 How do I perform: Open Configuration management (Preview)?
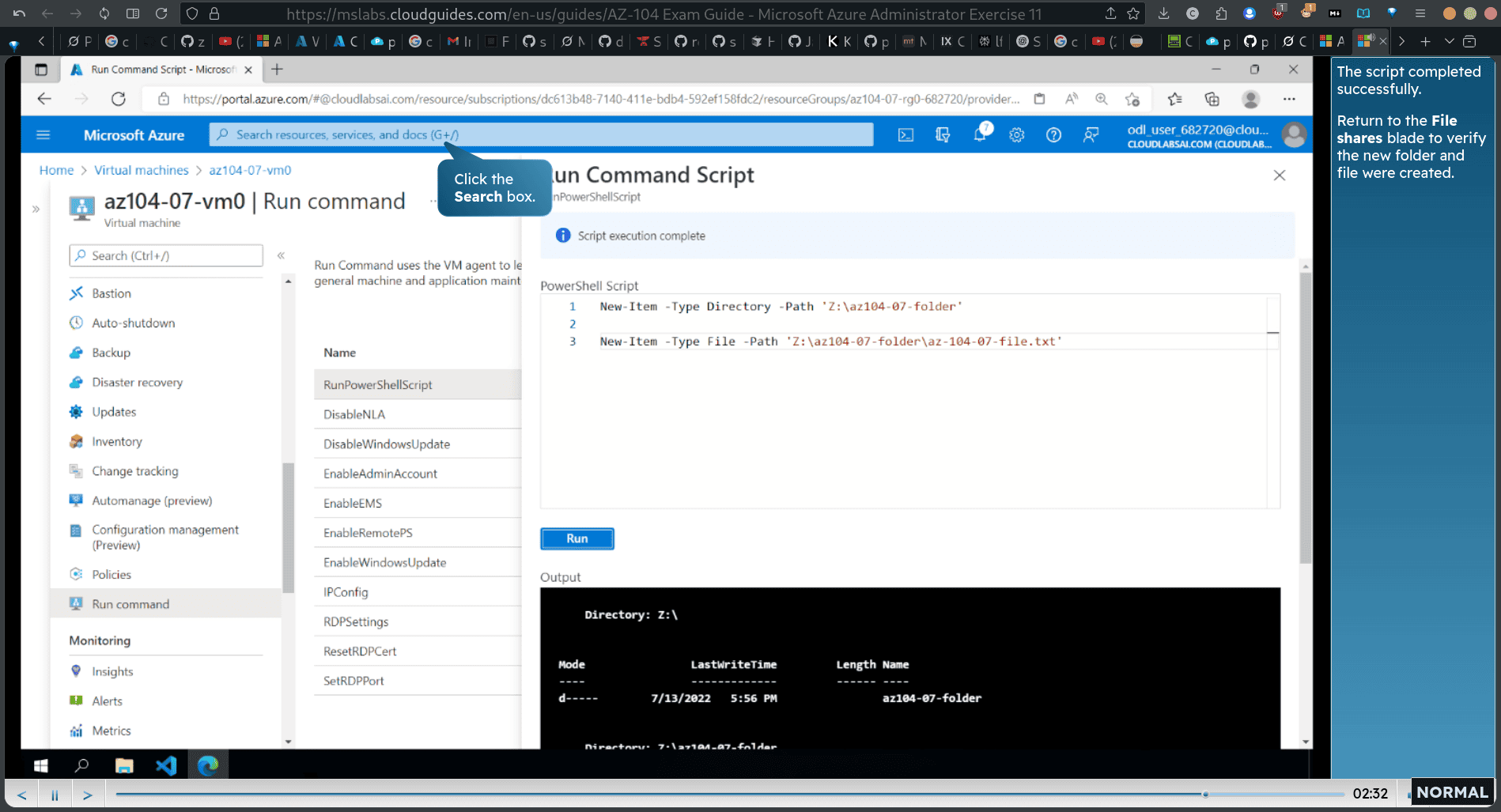coord(164,537)
